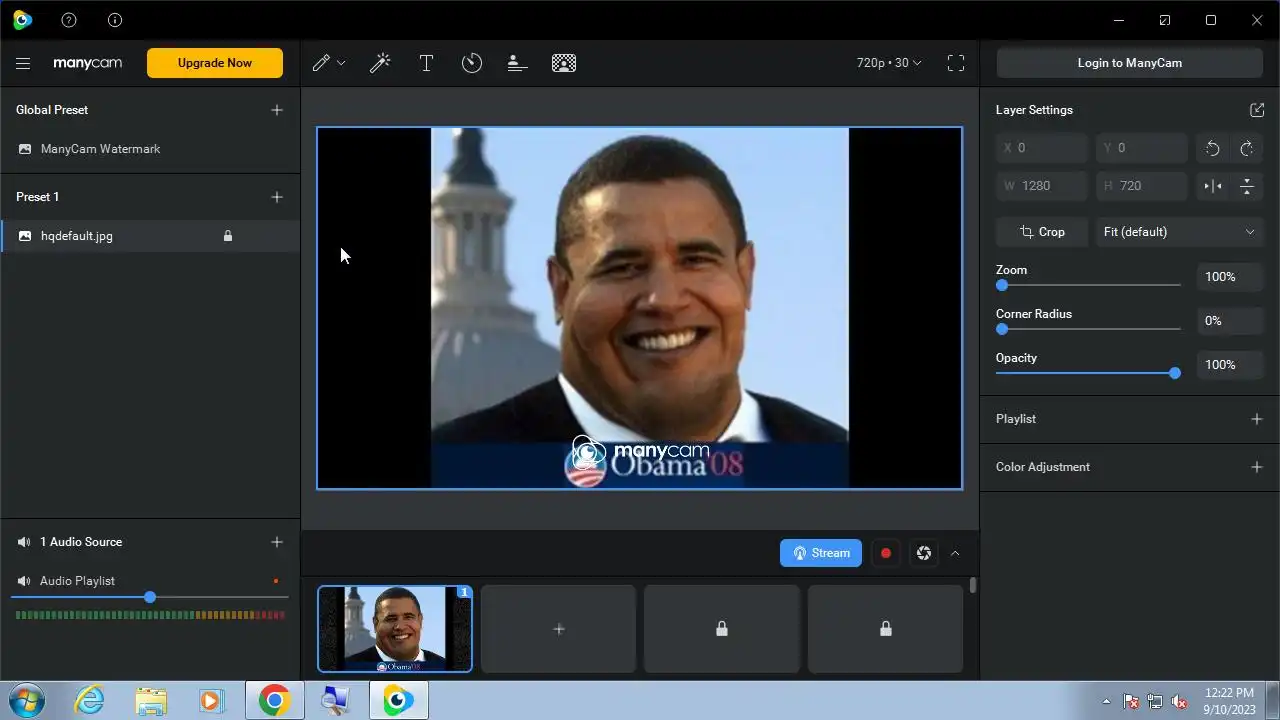
Task: Open the info about icon
Action: point(115,20)
